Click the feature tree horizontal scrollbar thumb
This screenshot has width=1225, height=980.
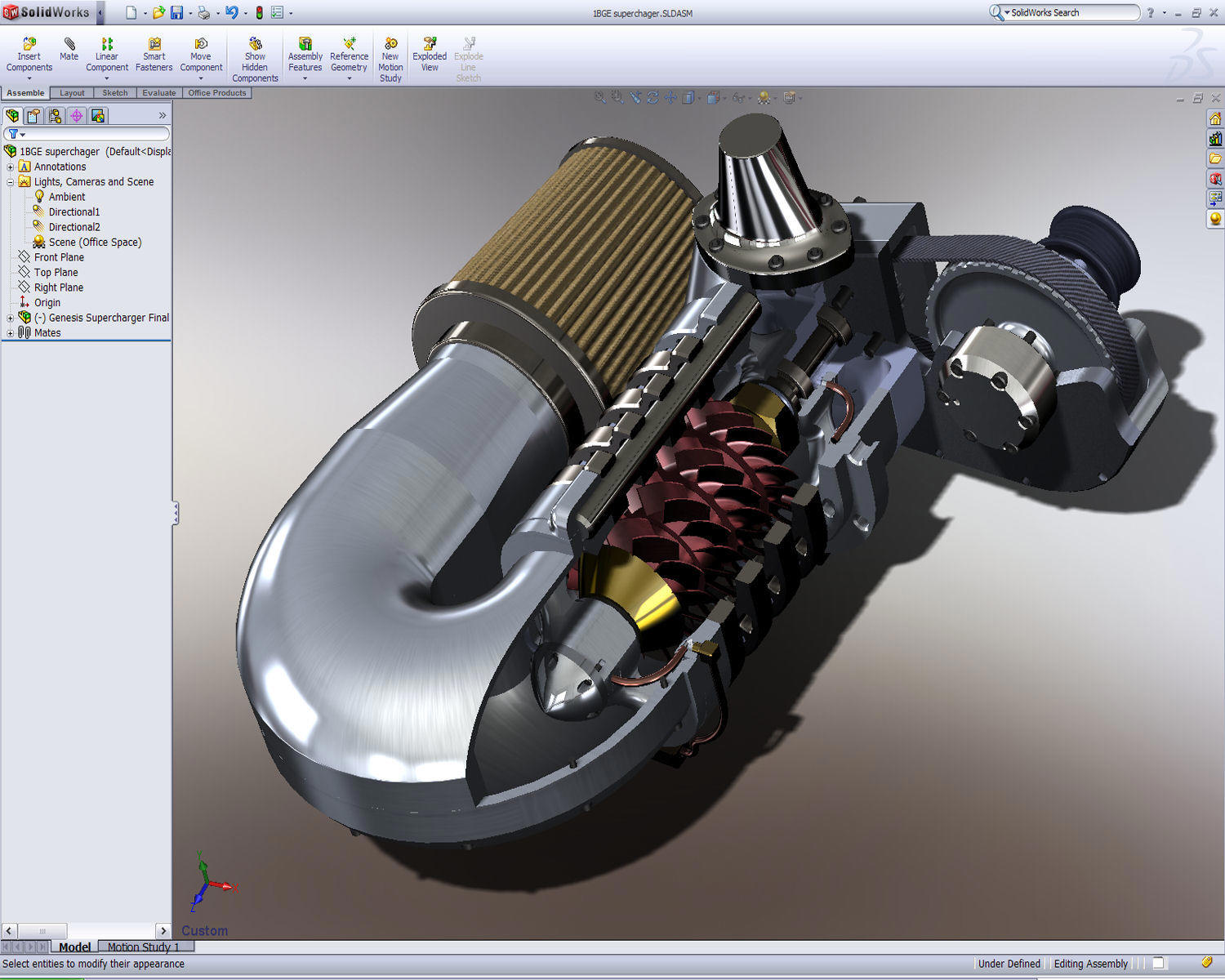42,931
